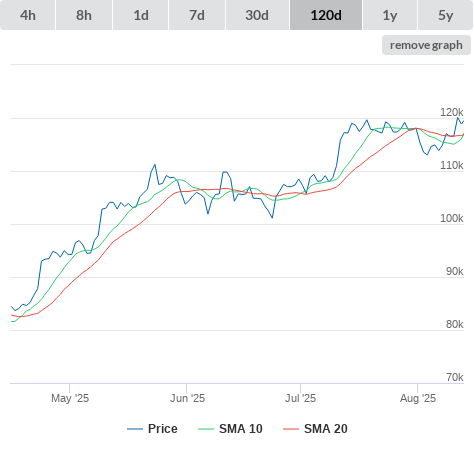Click the 120k y-axis gridline label

pos(452,112)
